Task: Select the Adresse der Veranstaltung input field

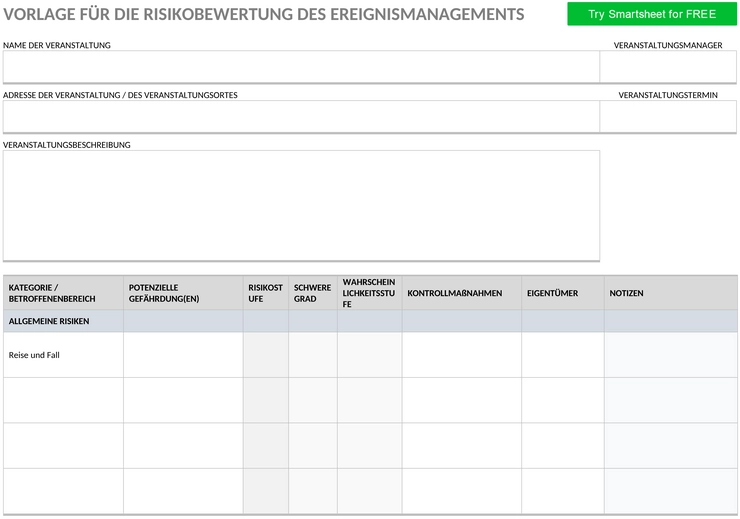Action: click(x=301, y=117)
